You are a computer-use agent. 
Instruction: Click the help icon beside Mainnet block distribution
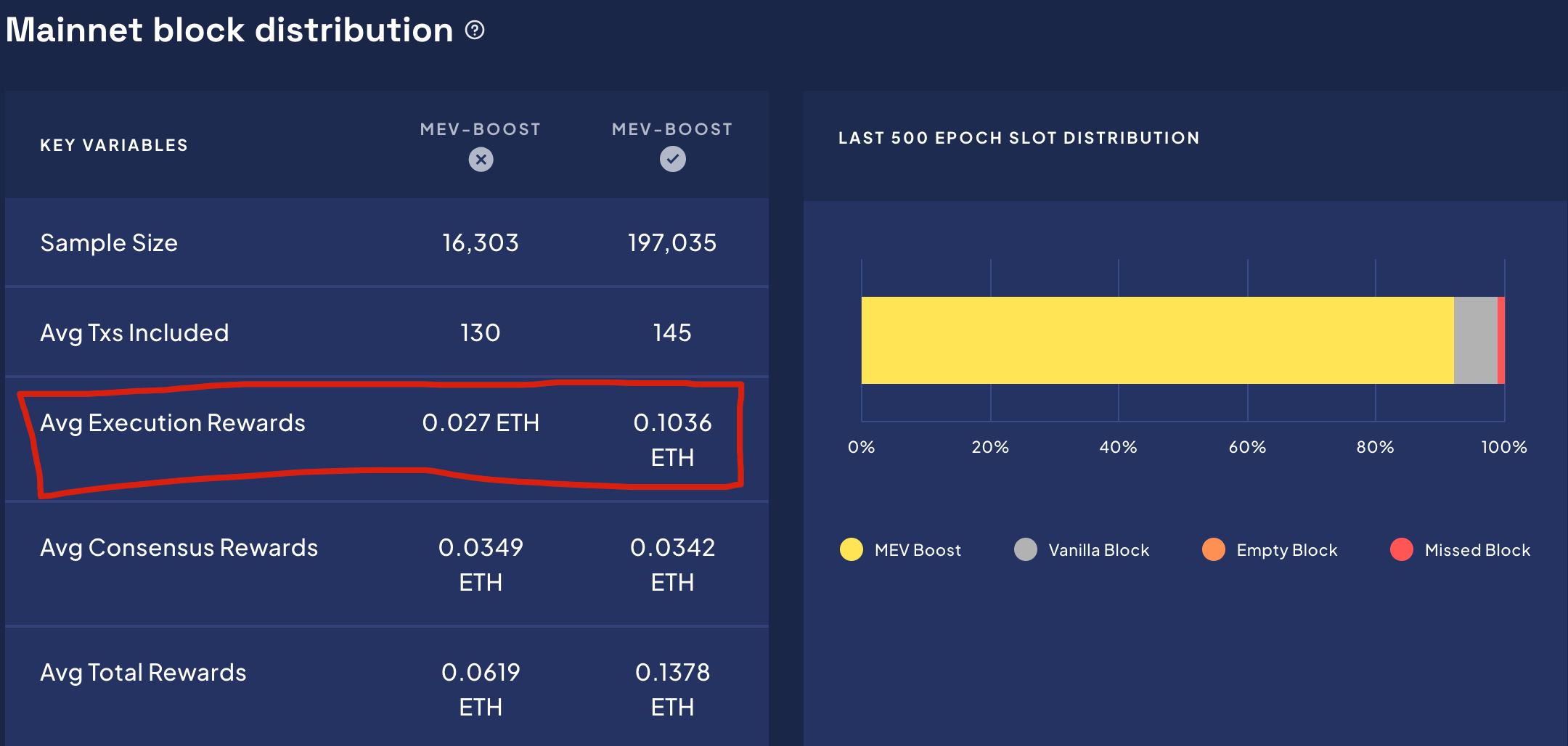[475, 30]
